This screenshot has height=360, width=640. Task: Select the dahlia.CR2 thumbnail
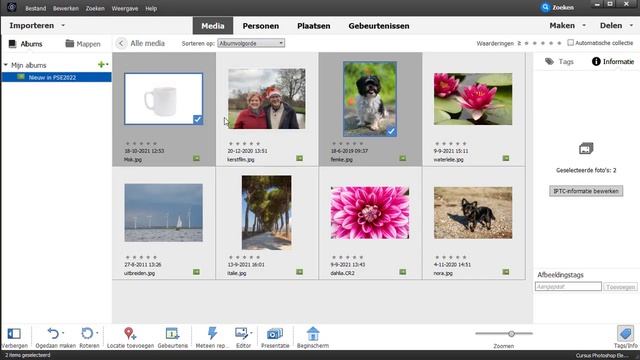[x=369, y=213]
